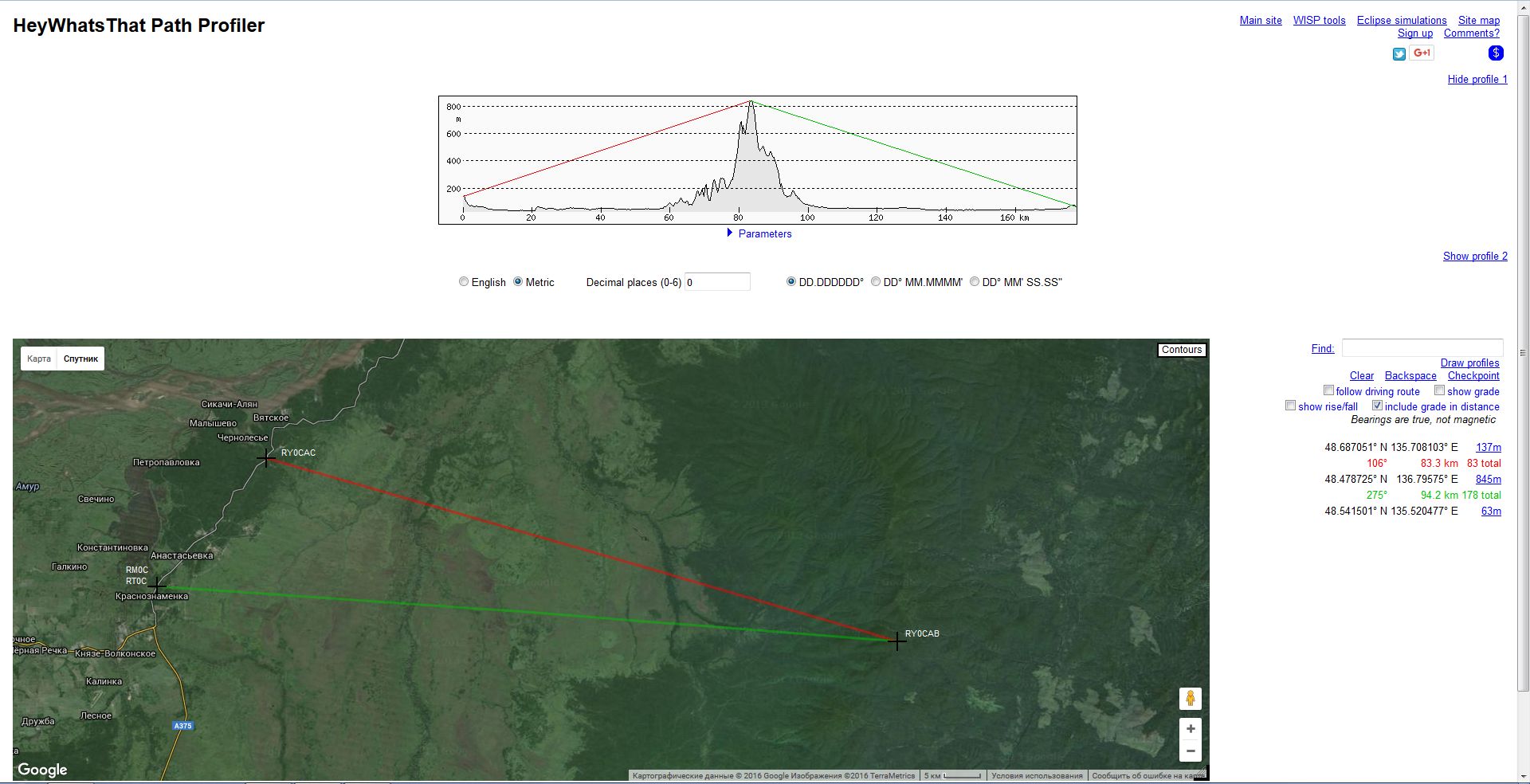Open the Site map link
Viewport: 1530px width, 784px height.
[1479, 21]
